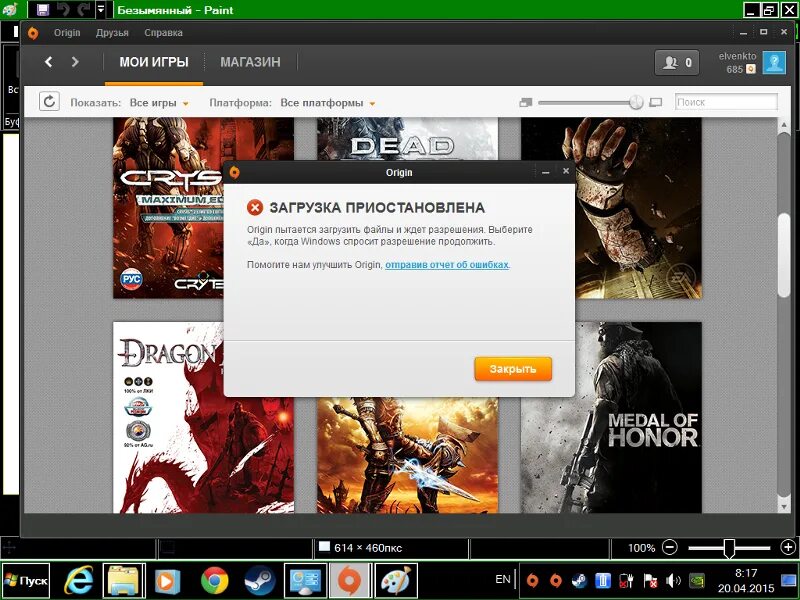Open the Dragon Age game tile
Image resolution: width=800 pixels, height=600 pixels.
[168, 417]
